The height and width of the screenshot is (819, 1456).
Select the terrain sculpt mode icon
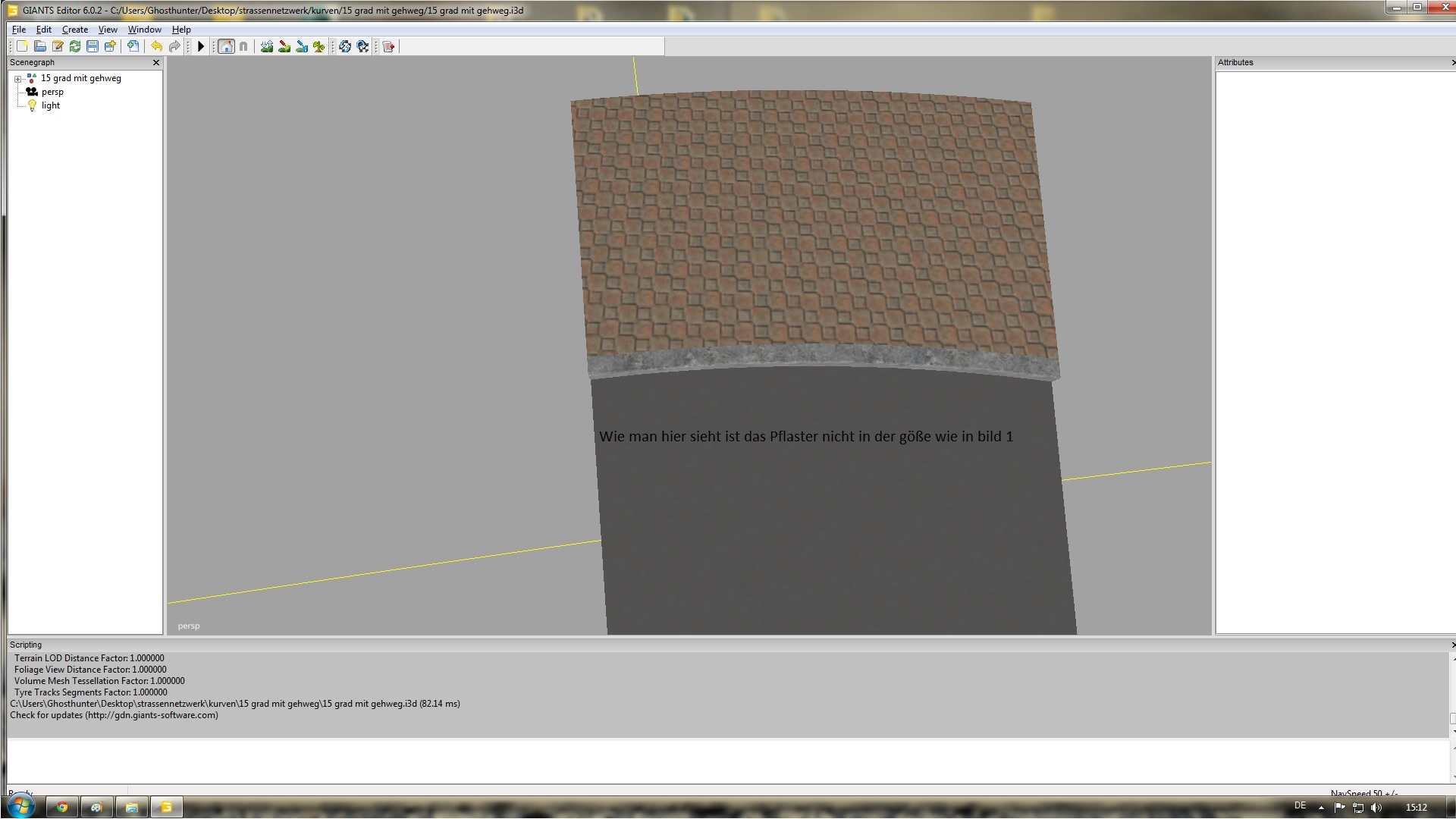coord(267,46)
